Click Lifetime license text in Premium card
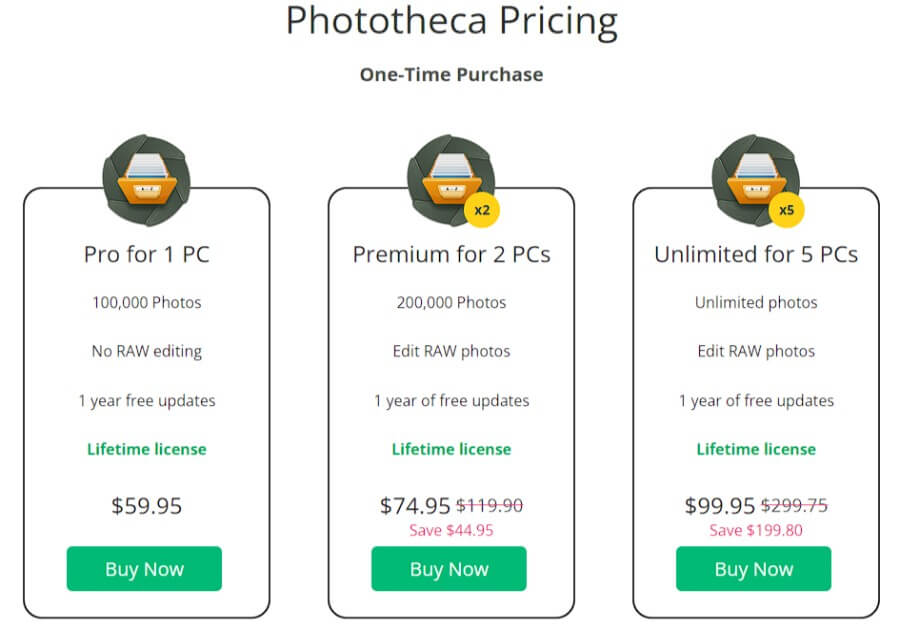 451,449
